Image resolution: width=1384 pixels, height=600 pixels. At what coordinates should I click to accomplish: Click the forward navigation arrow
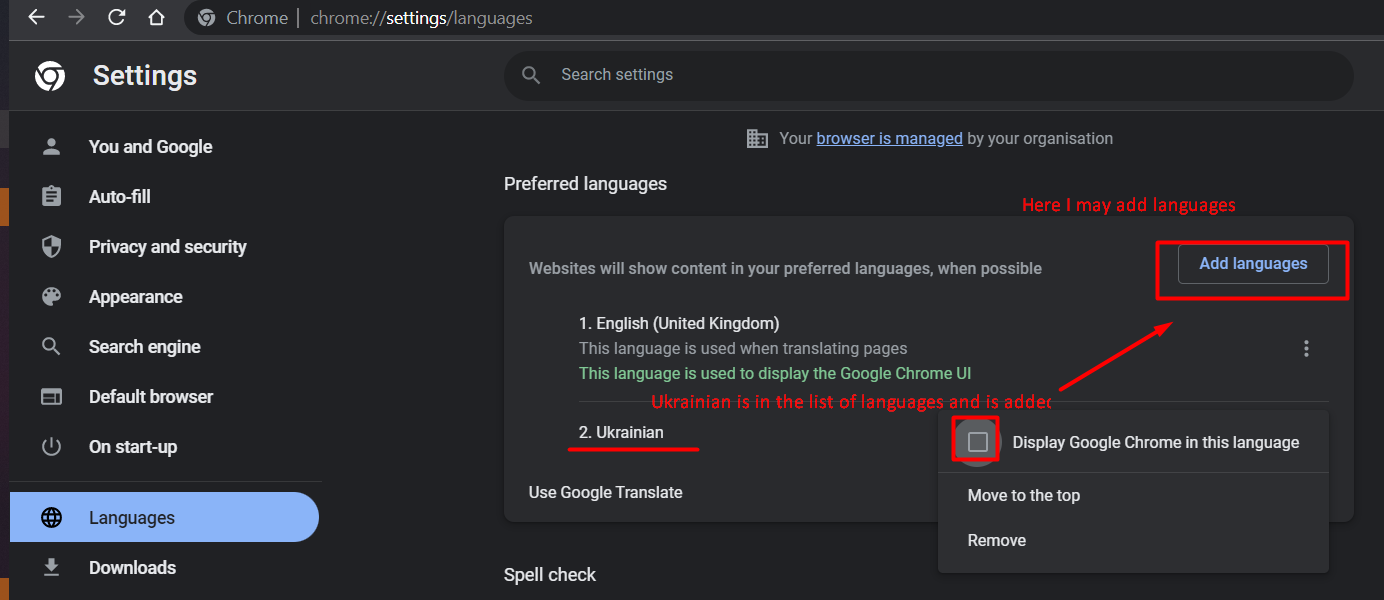[76, 18]
